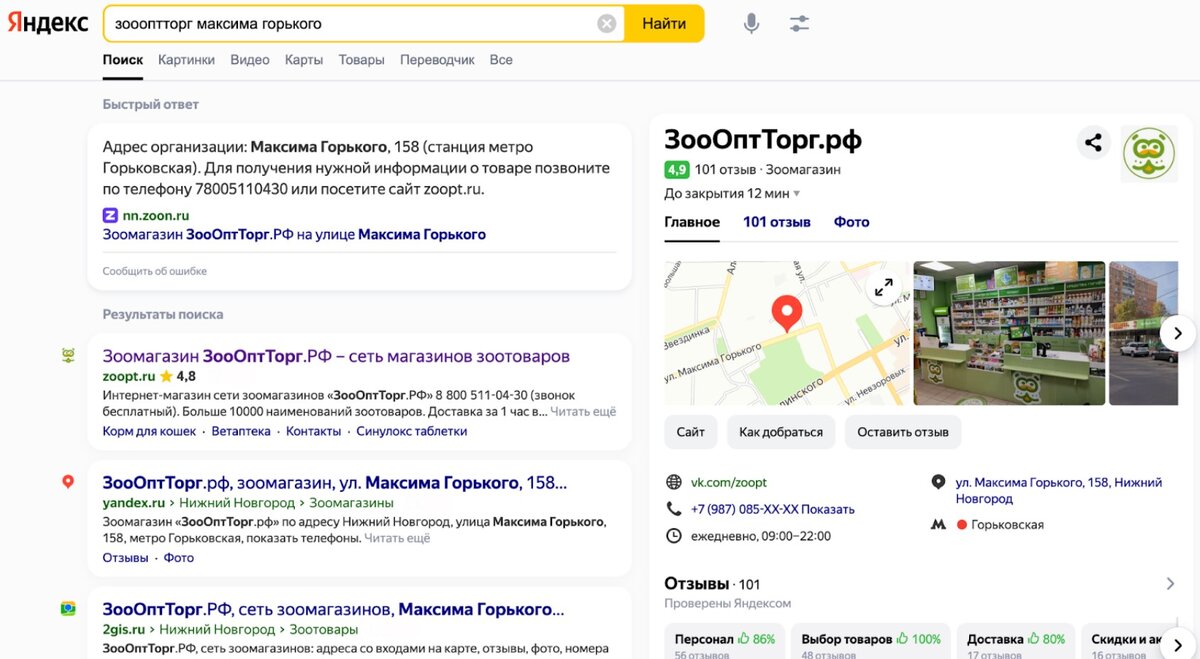Click 'Оставить отзыв' button
1200x659 pixels.
click(x=903, y=432)
